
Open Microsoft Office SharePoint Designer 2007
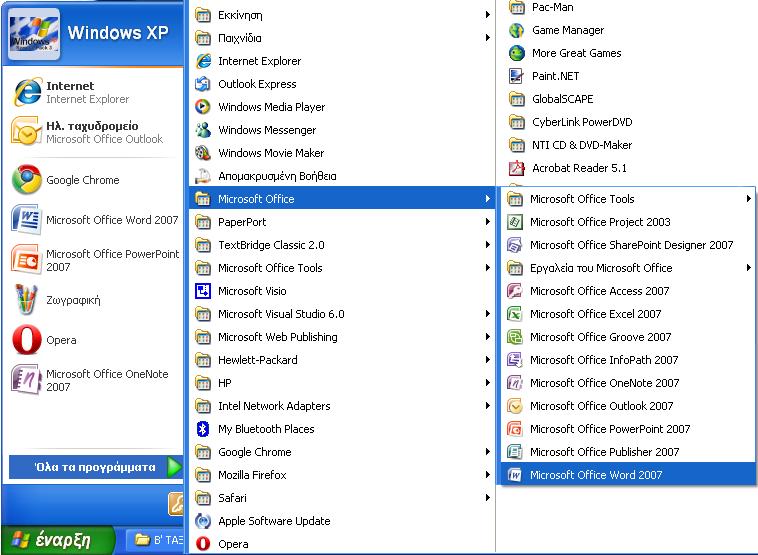pos(628,245)
